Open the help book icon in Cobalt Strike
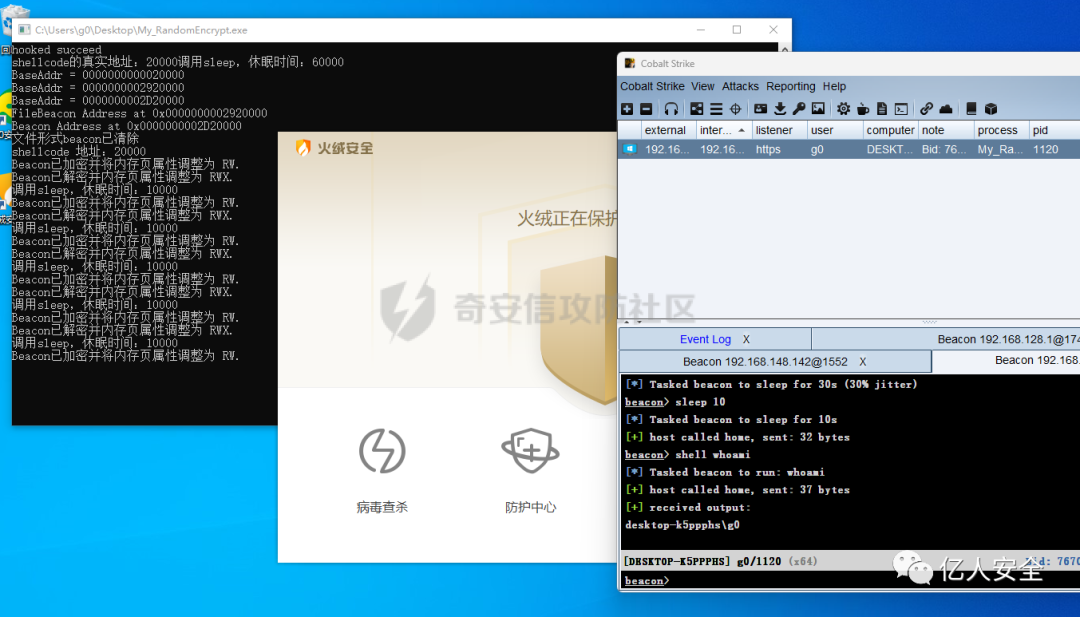 pos(971,109)
